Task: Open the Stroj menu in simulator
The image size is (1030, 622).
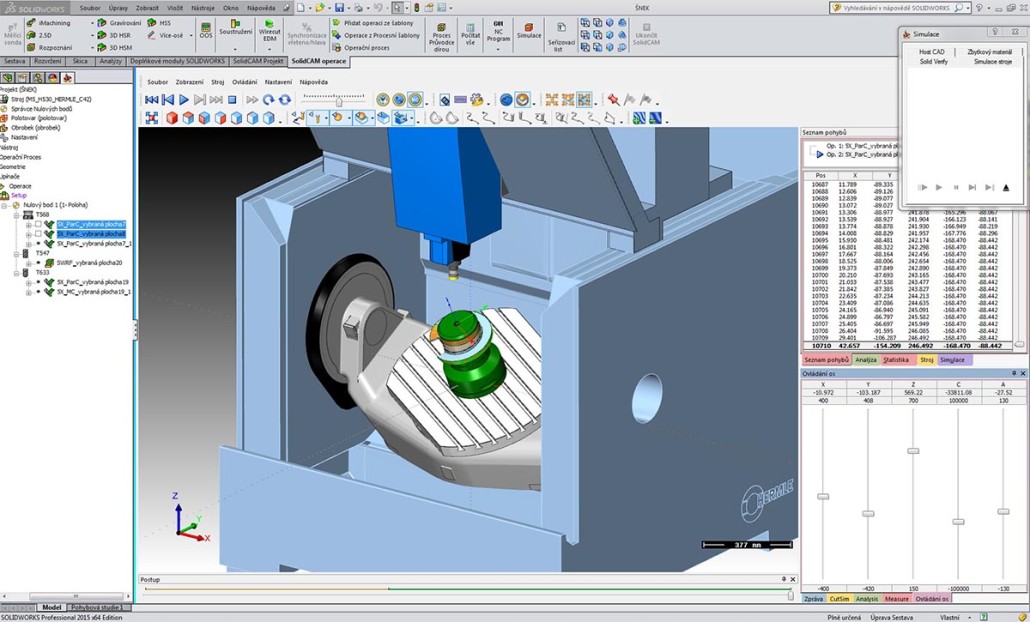Action: pos(217,82)
